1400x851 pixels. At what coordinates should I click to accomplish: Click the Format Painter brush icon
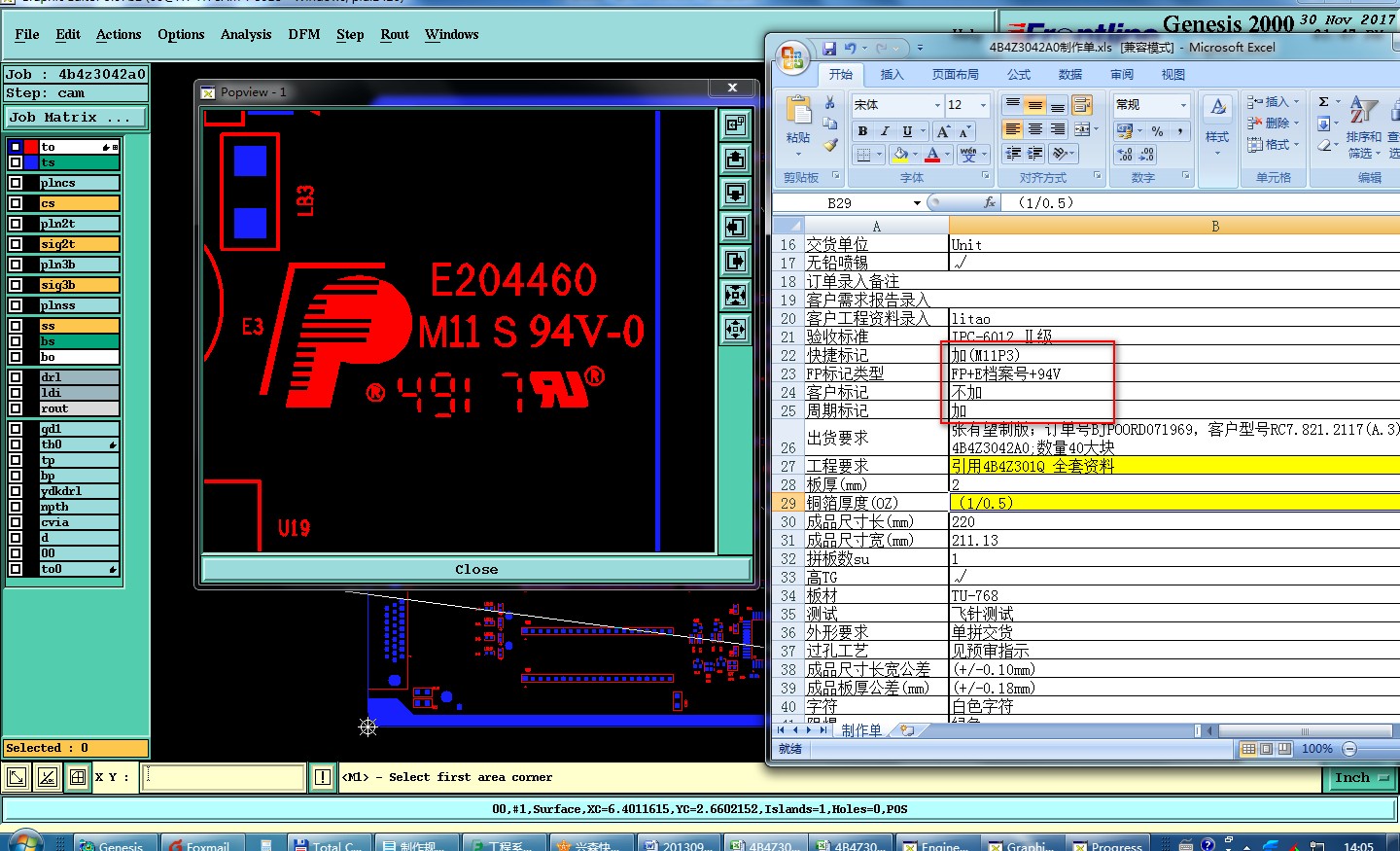[829, 145]
